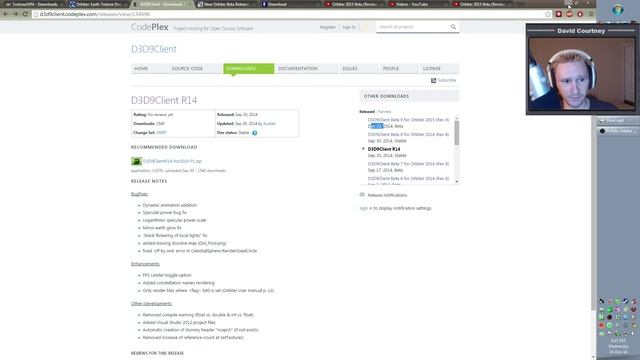Select the green DOWNLOADS tab
The width and height of the screenshot is (640, 360).
click(249, 69)
